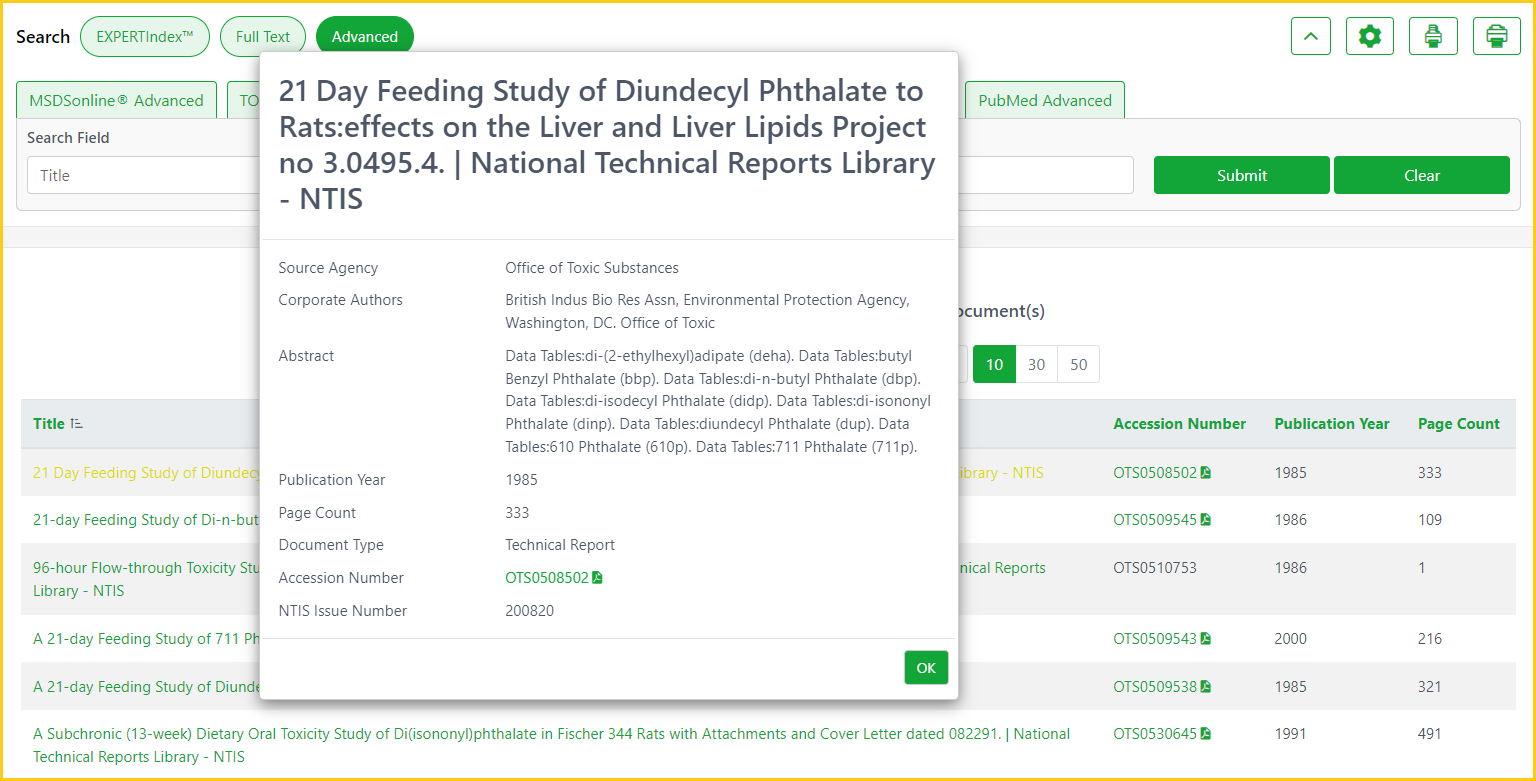The width and height of the screenshot is (1536, 781).
Task: Collapse the search panel with the chevron-up button
Action: 1311,37
